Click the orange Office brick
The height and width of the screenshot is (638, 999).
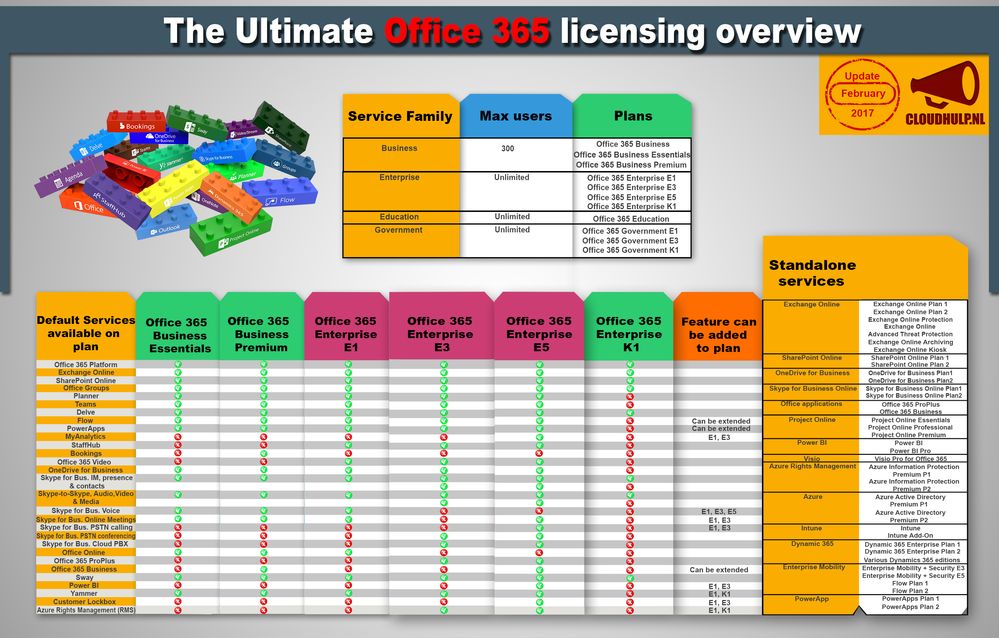coord(88,204)
